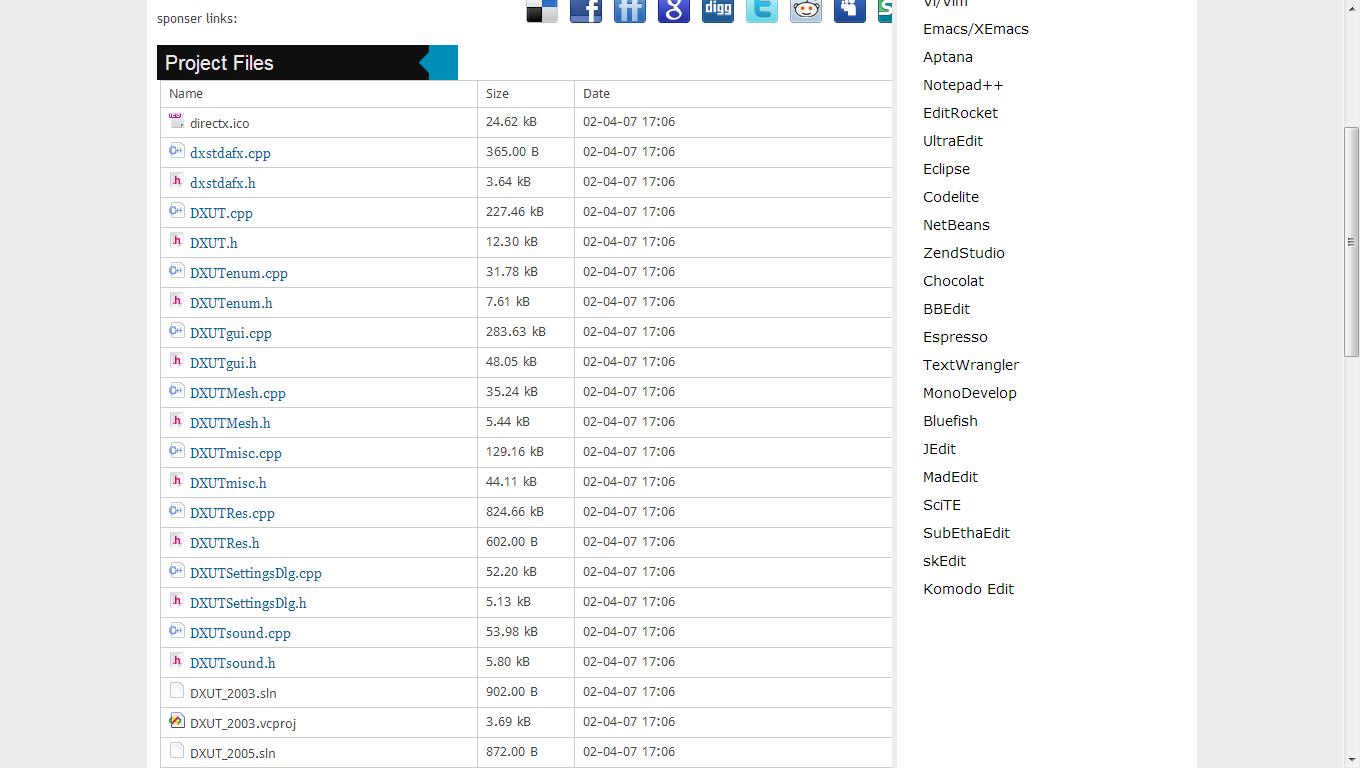Share on Reddit alien icon
The image size is (1360, 768).
[805, 10]
